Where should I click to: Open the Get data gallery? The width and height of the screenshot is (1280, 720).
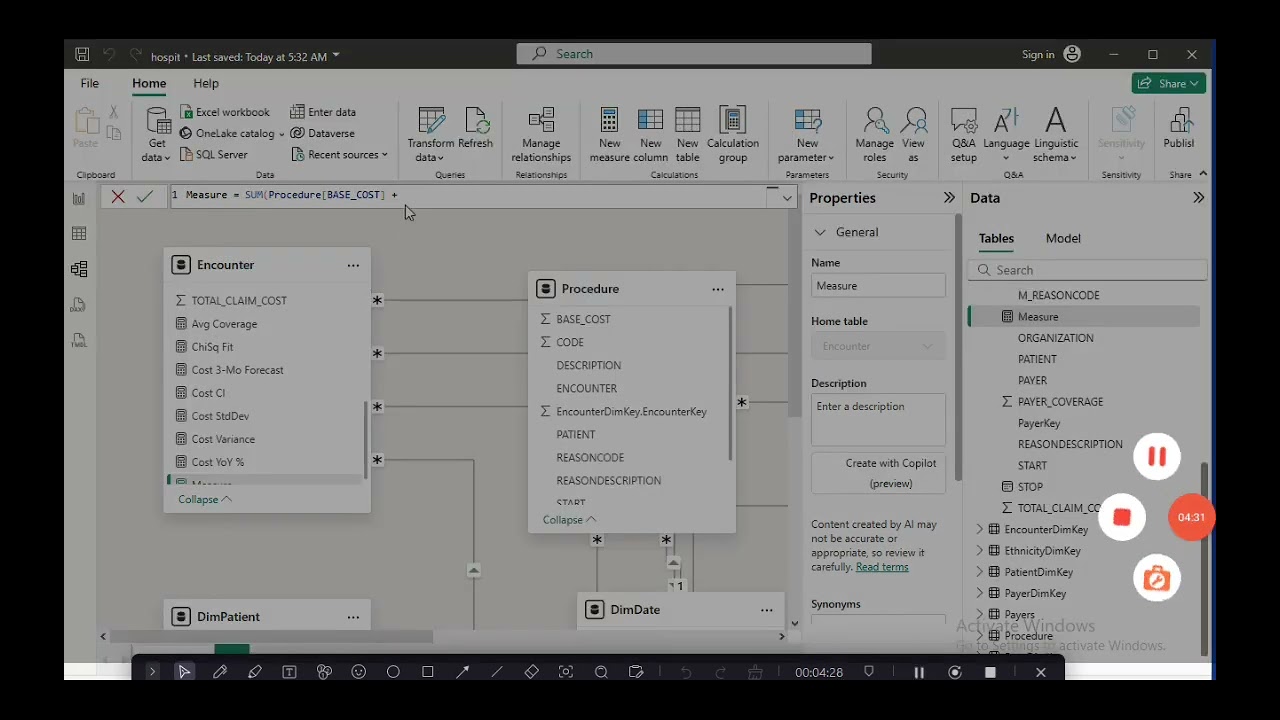(x=157, y=134)
